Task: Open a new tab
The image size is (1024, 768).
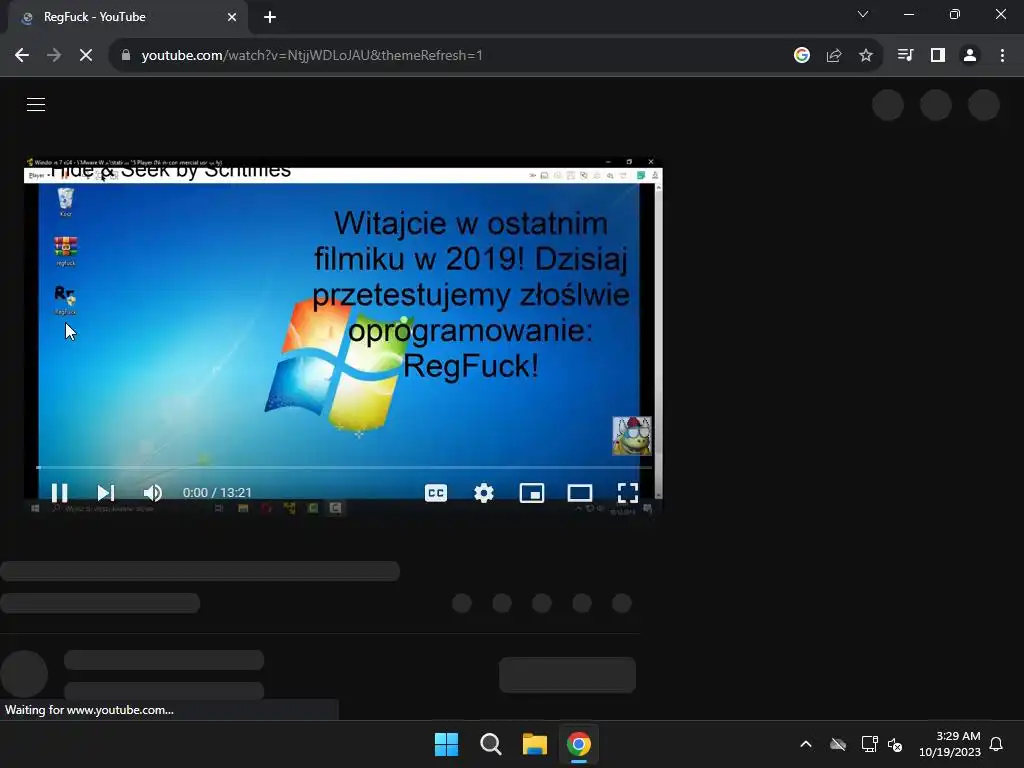Action: [270, 17]
